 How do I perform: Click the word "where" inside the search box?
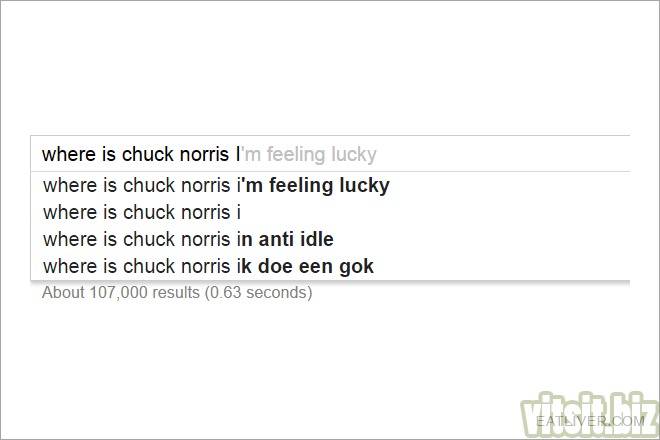pyautogui.click(x=69, y=154)
